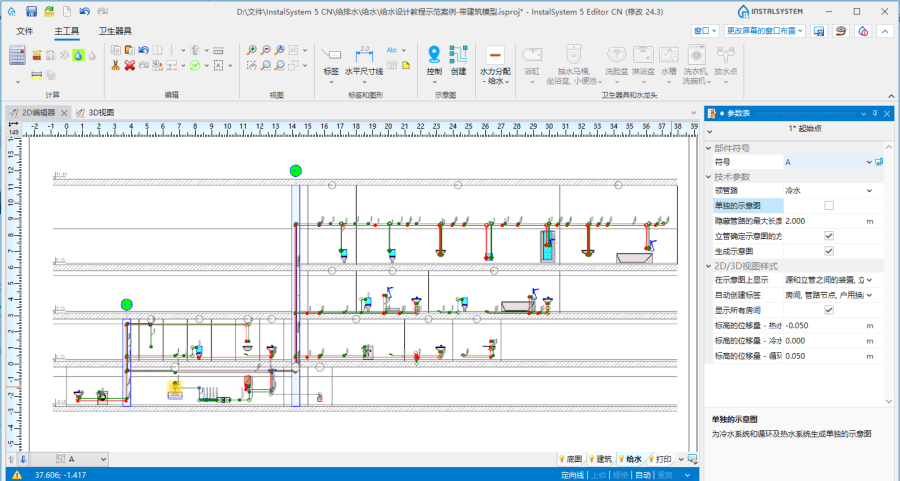The height and width of the screenshot is (481, 900).
Task: Toggle the 单独的示意图 checkbox
Action: click(x=828, y=205)
